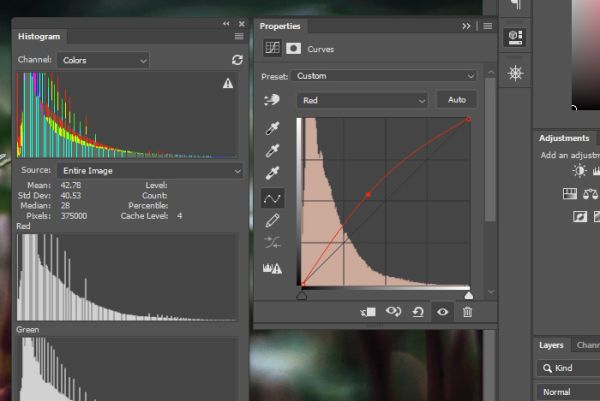600x401 pixels.
Task: Reset the curves adjustment to defaults
Action: 418,312
